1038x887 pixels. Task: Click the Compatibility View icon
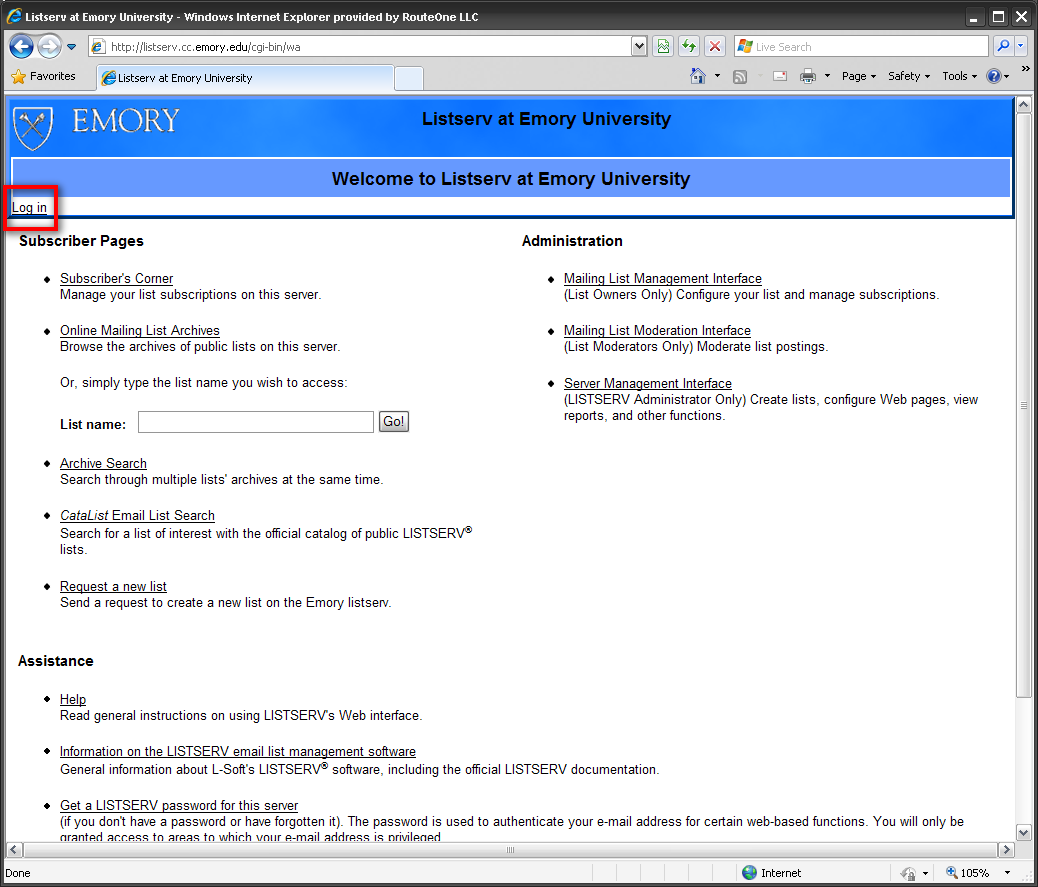663,46
